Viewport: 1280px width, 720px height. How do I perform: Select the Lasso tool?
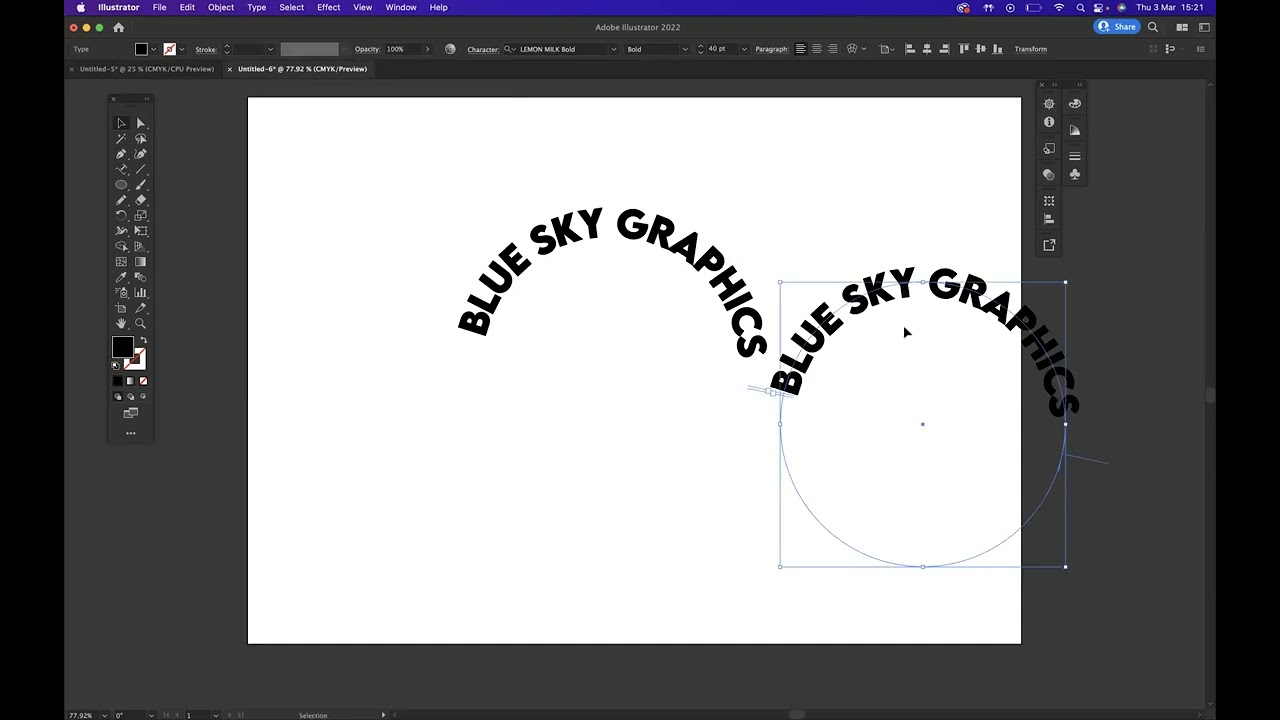(x=140, y=138)
